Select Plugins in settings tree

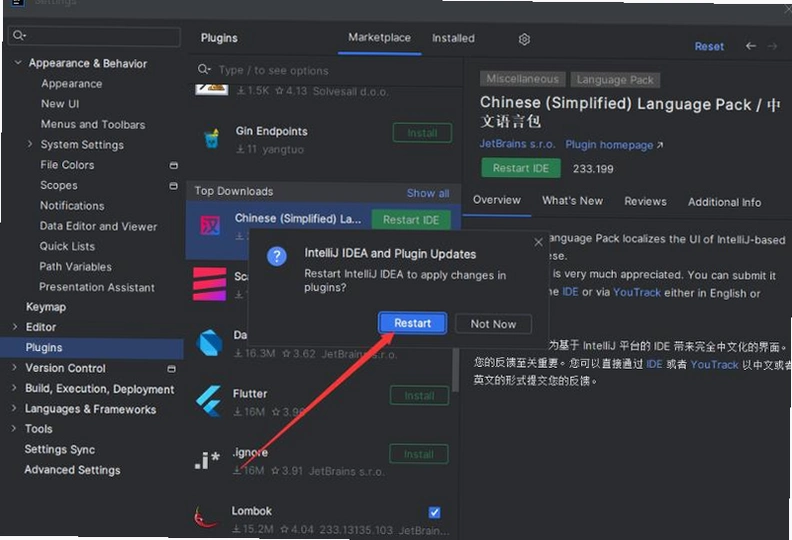pos(91,348)
